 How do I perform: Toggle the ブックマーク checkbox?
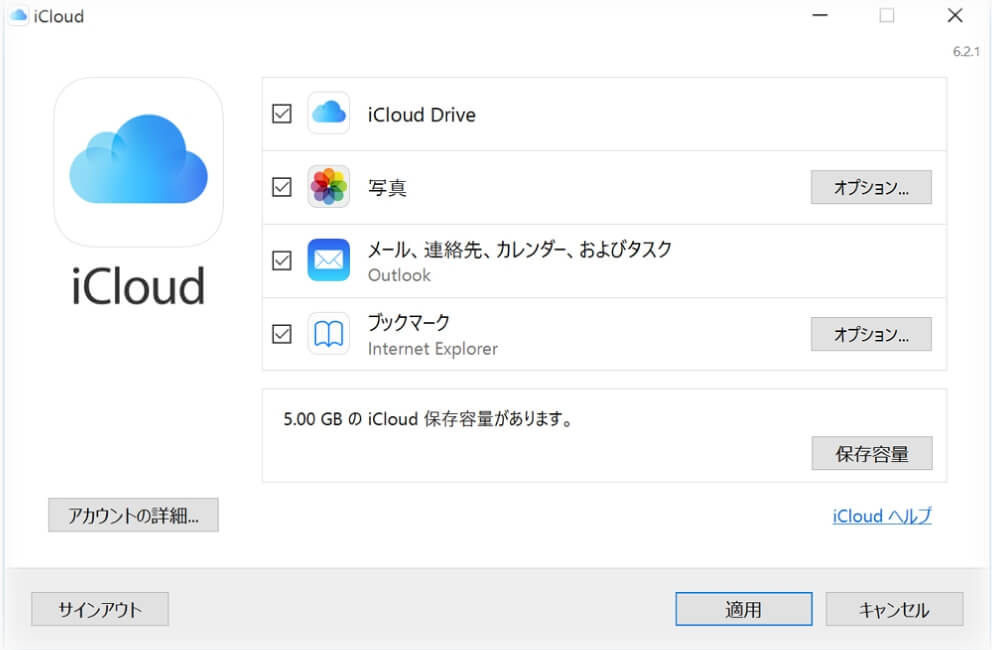tap(282, 334)
